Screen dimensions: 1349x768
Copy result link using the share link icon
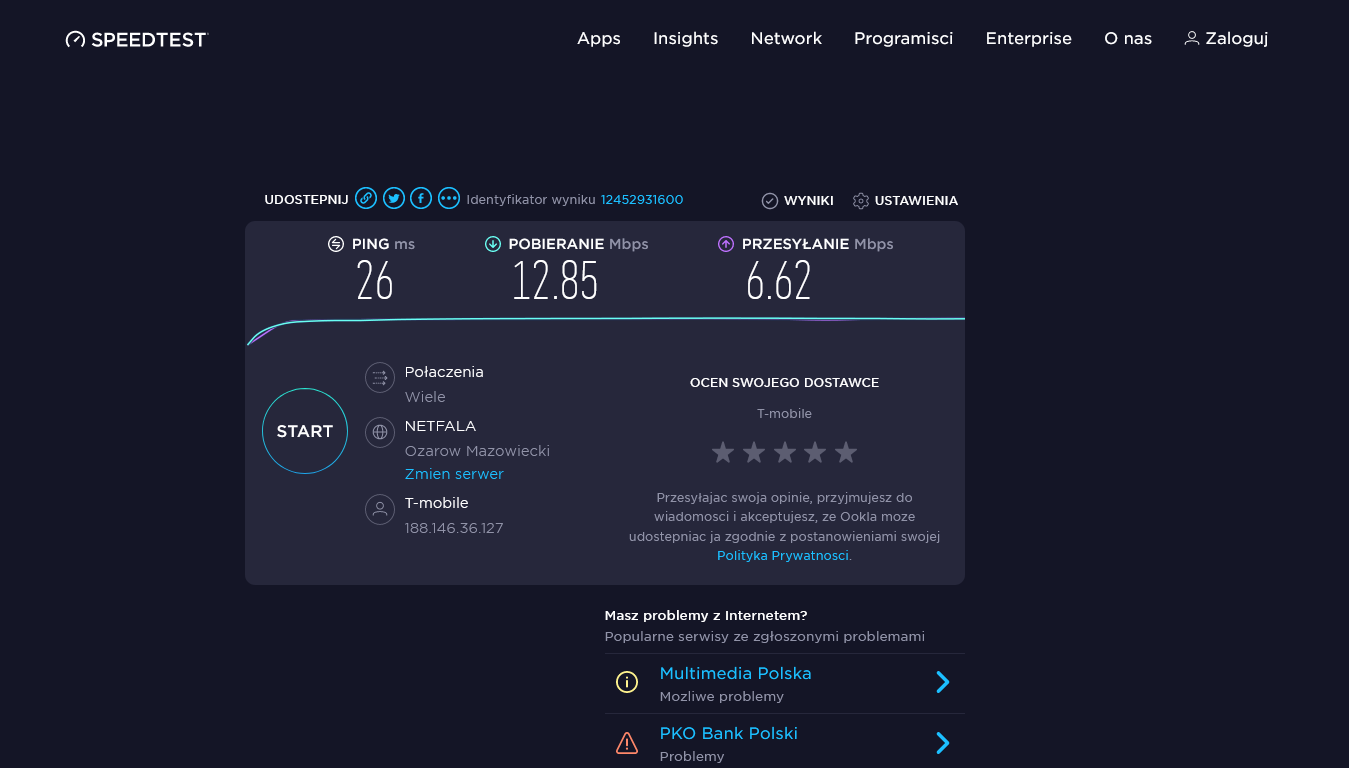point(367,199)
